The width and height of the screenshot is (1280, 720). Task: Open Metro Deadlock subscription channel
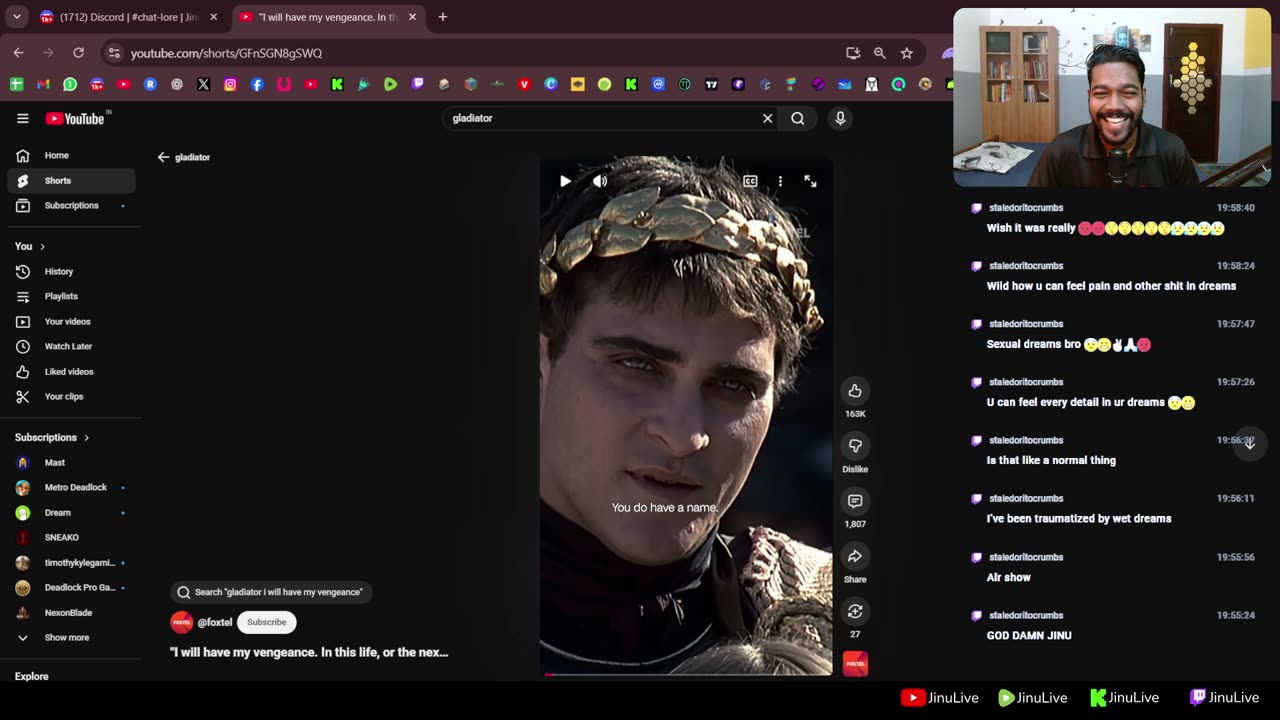[72, 488]
